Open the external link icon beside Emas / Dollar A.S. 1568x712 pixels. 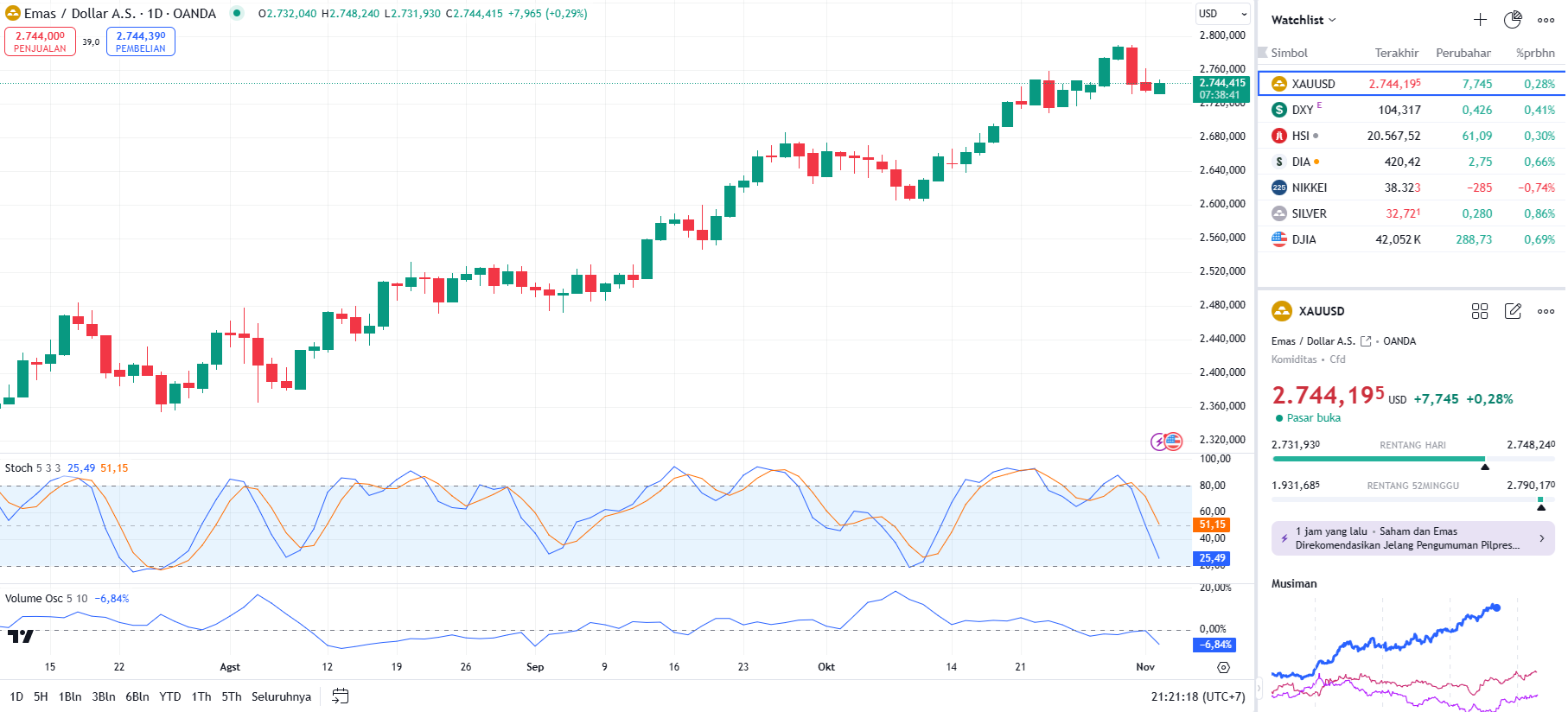[1366, 341]
